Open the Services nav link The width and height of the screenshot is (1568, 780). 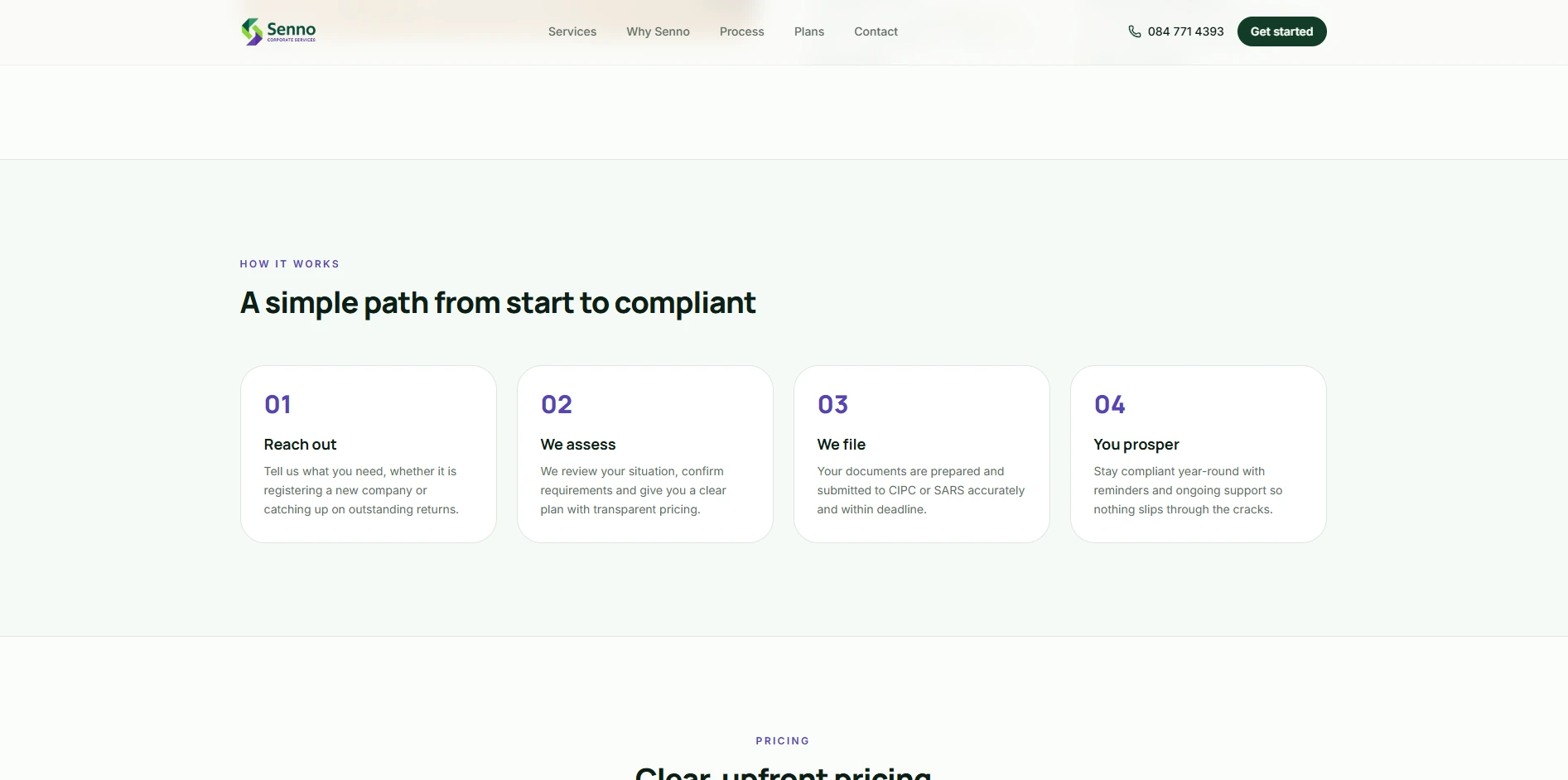(x=572, y=31)
